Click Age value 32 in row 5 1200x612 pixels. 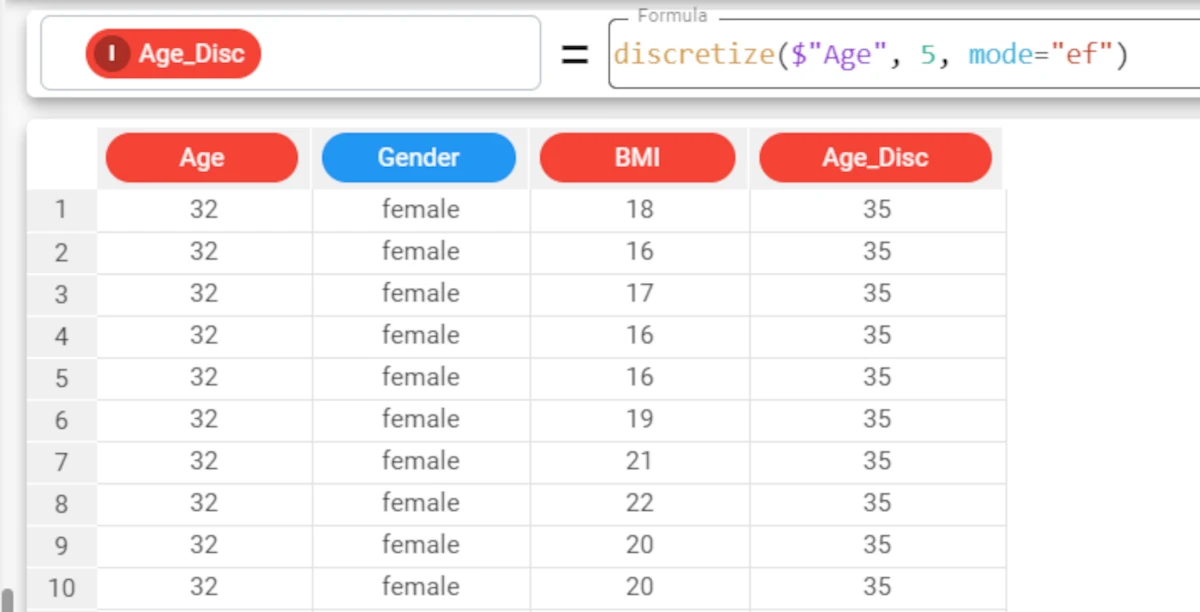204,377
